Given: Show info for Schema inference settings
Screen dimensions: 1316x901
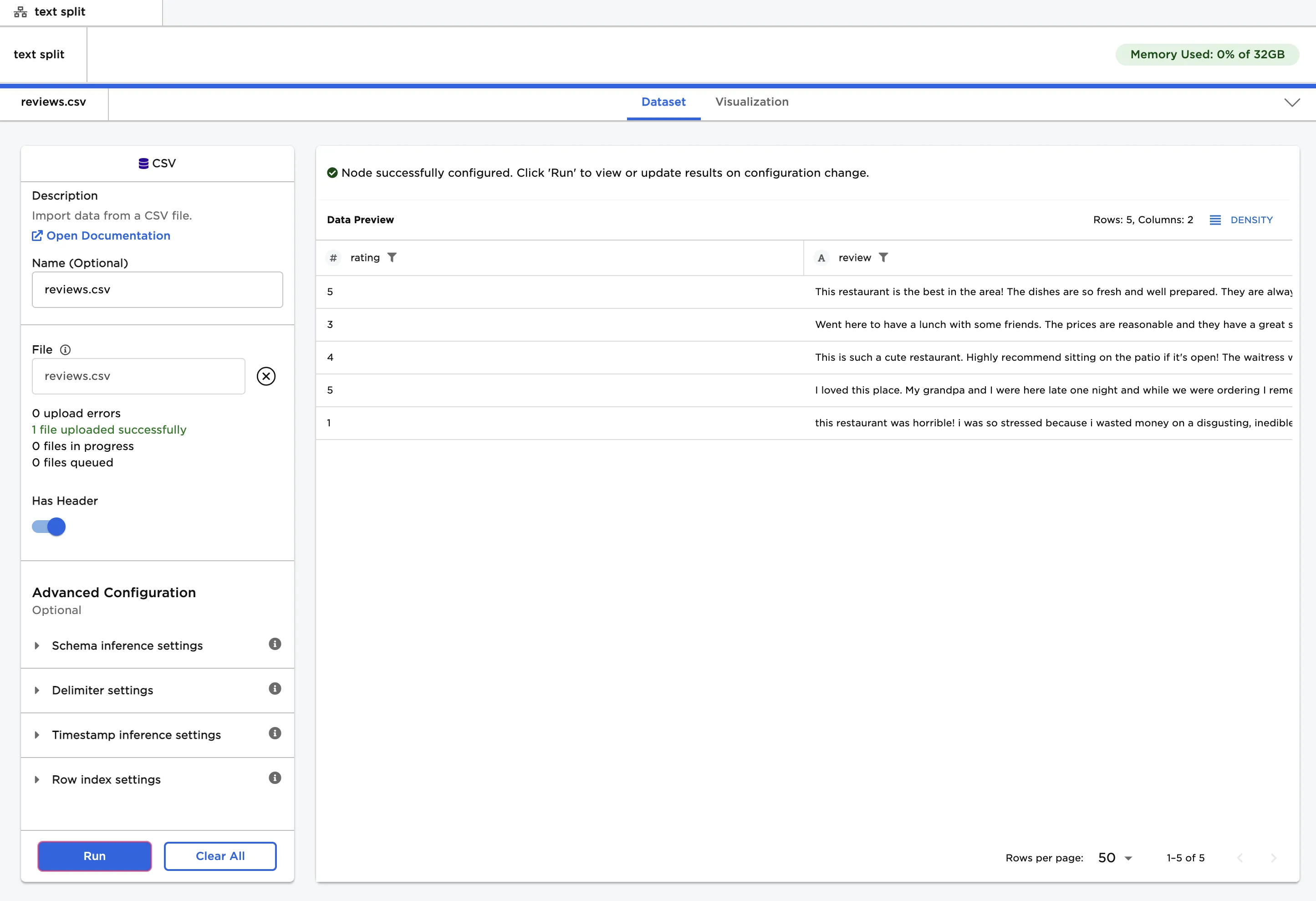Looking at the screenshot, I should pyautogui.click(x=275, y=645).
